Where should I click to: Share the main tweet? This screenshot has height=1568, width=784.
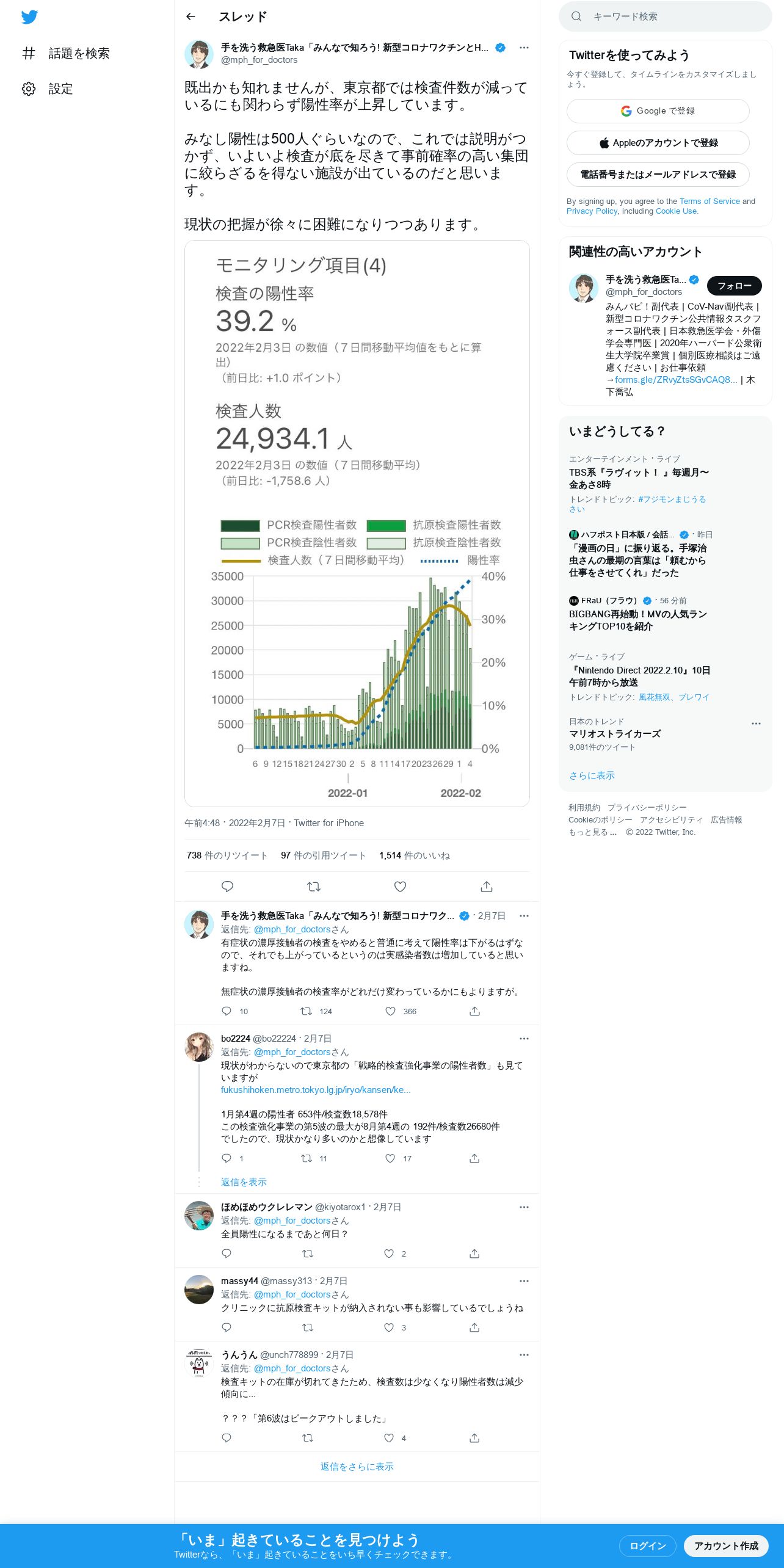[487, 887]
